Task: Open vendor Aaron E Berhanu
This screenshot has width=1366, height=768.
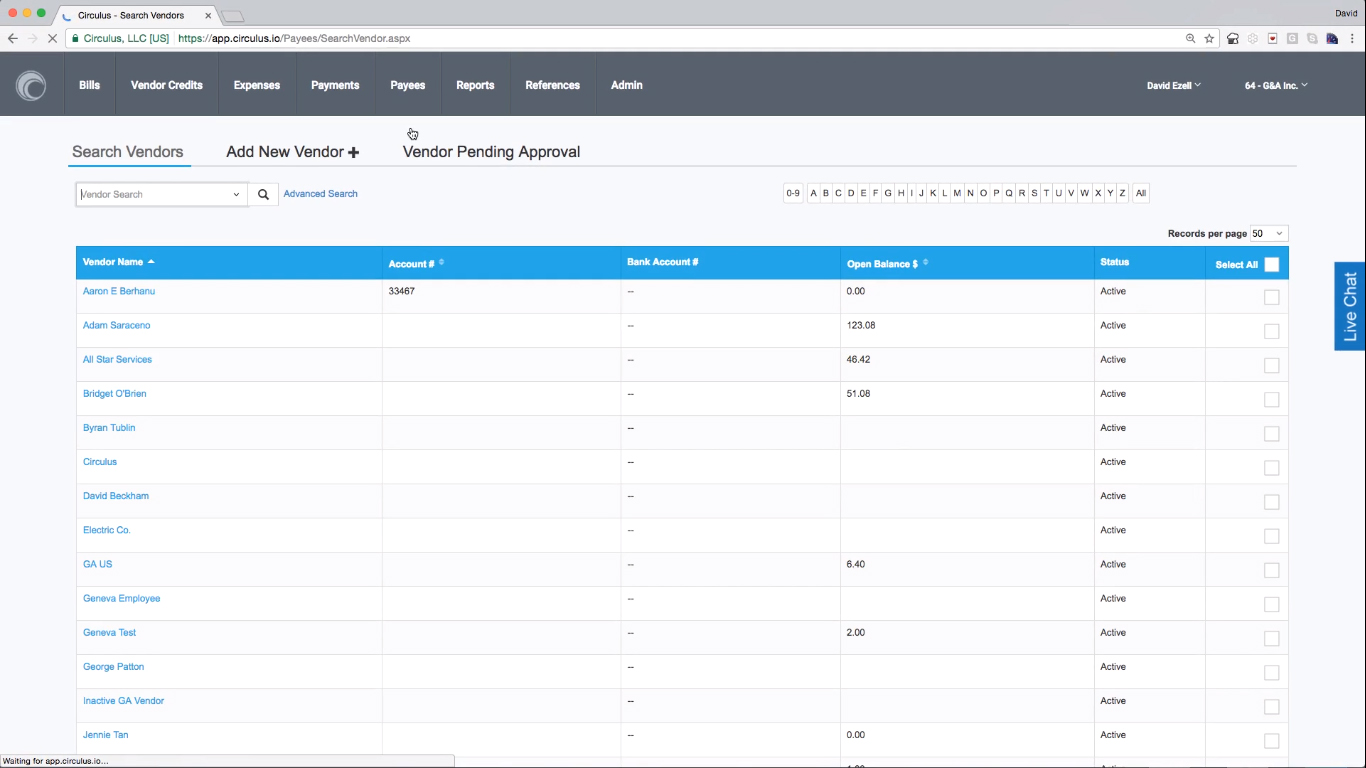Action: 119,291
